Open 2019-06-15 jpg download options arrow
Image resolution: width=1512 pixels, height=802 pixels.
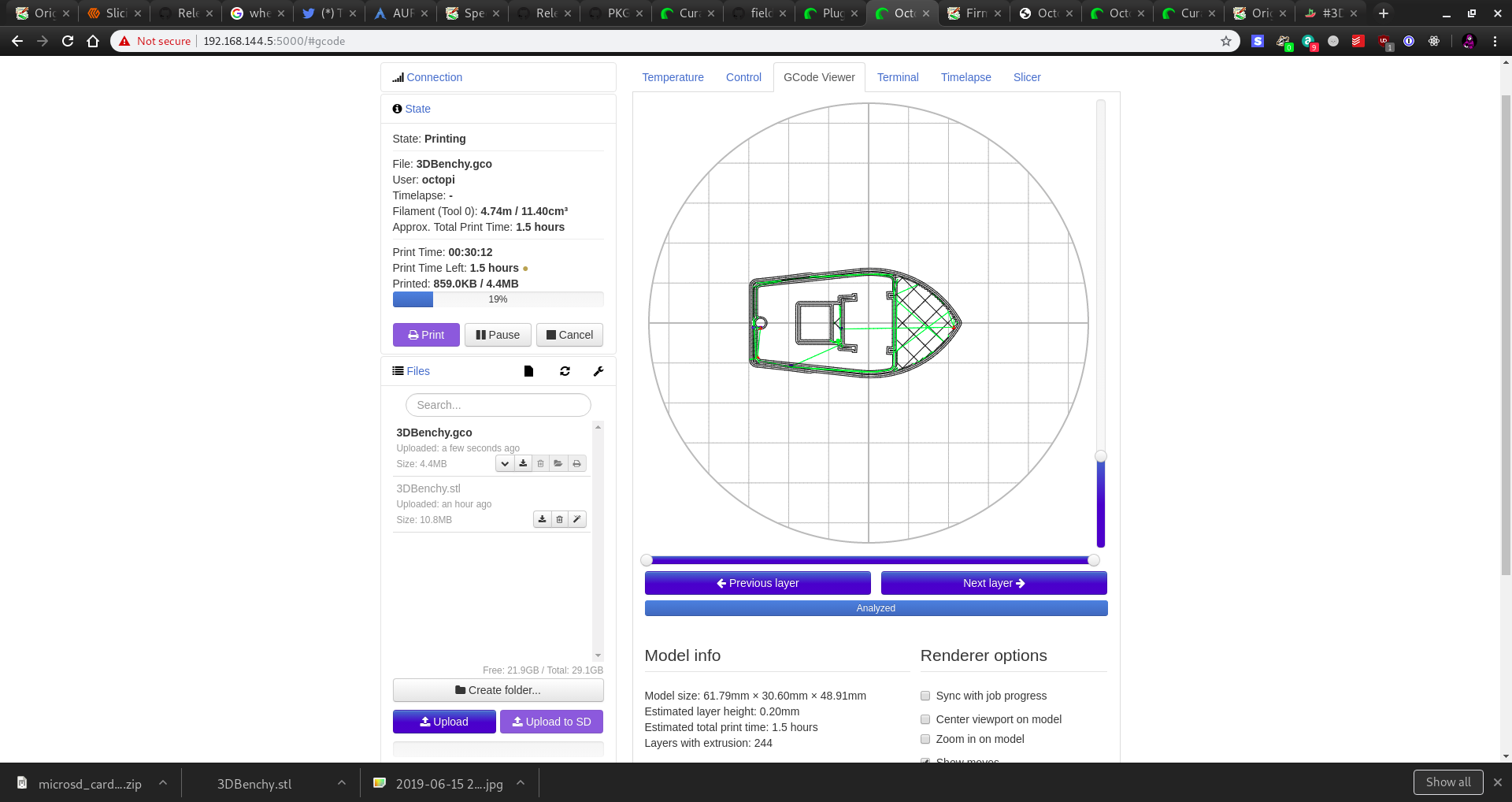click(521, 783)
